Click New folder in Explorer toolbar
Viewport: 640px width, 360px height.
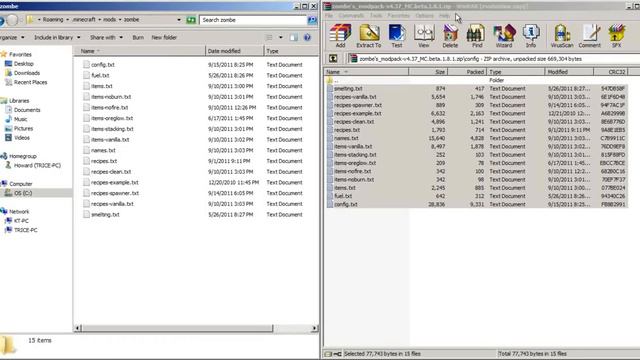click(164, 38)
